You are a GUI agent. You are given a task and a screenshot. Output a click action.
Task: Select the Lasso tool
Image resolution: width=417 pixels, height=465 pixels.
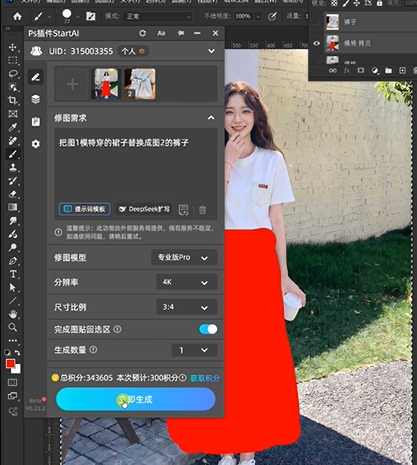coord(13,74)
